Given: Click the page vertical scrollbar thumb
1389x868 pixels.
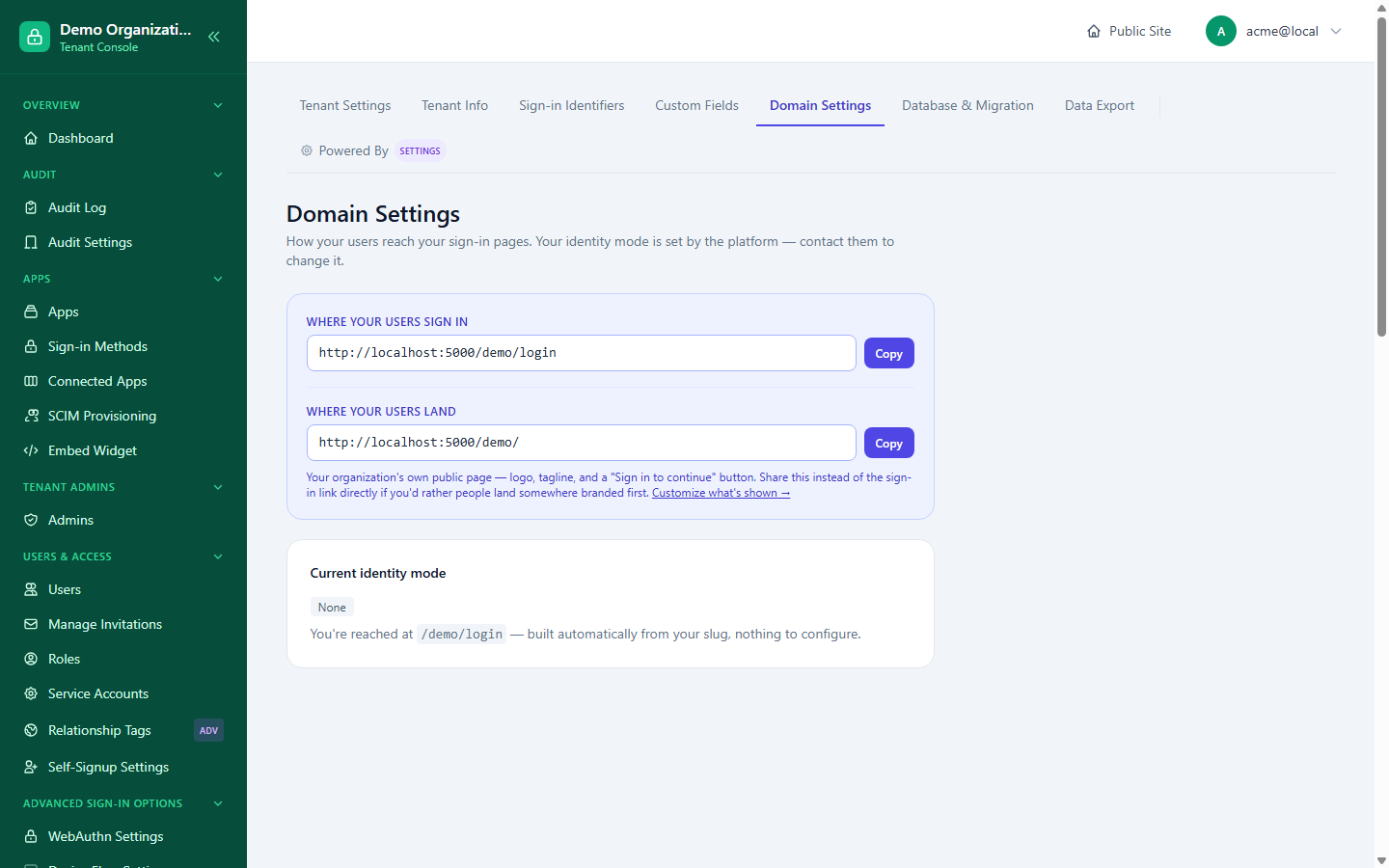Looking at the screenshot, I should (1381, 176).
